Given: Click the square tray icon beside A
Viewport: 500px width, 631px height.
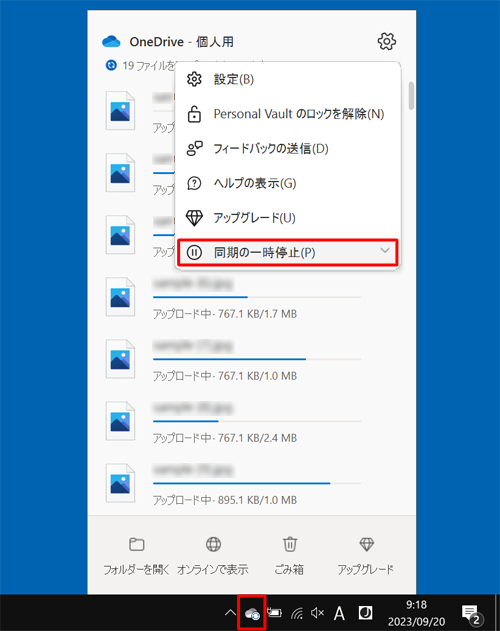Looking at the screenshot, I should coord(365,613).
